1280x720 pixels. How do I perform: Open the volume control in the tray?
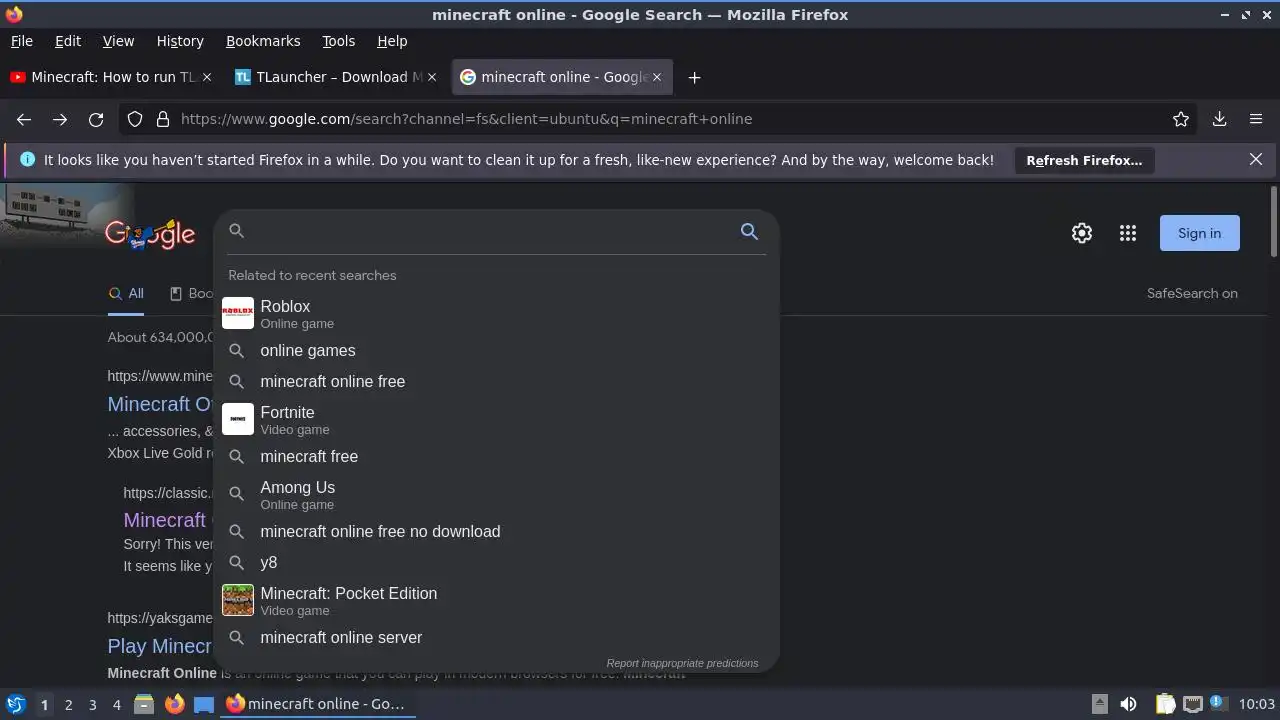(1128, 704)
